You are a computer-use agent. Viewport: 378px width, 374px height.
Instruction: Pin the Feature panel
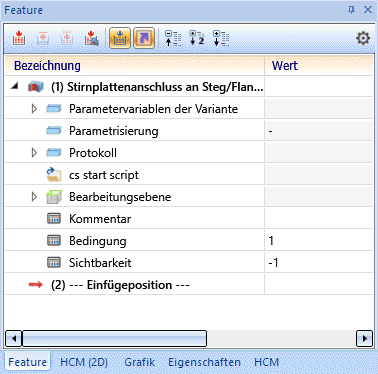[x=351, y=10]
